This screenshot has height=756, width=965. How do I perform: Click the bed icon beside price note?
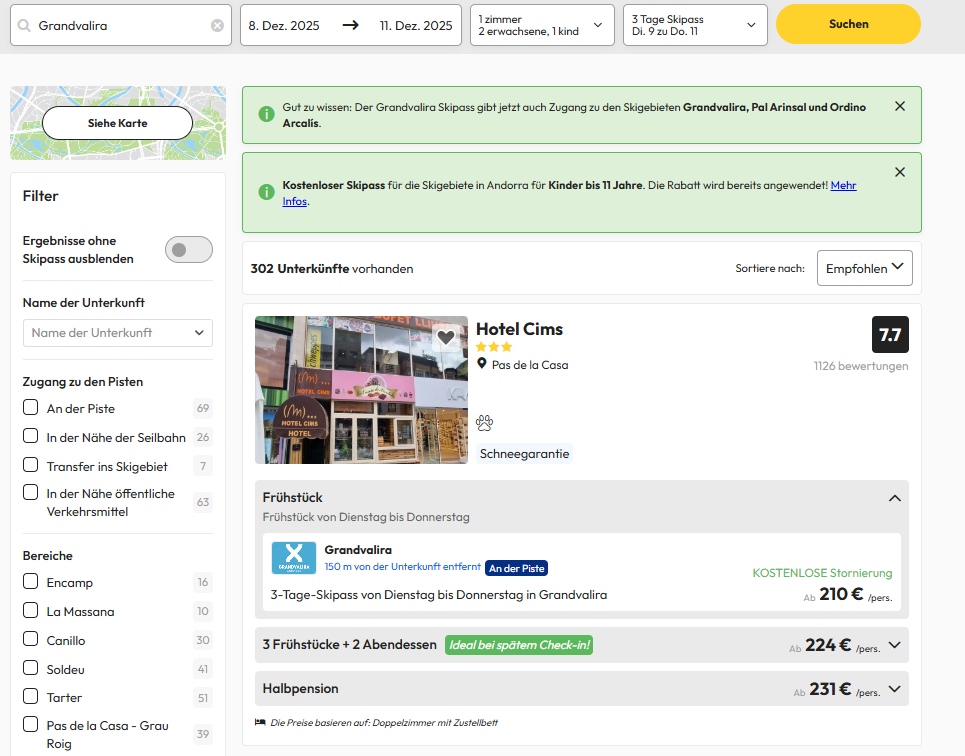(x=260, y=722)
